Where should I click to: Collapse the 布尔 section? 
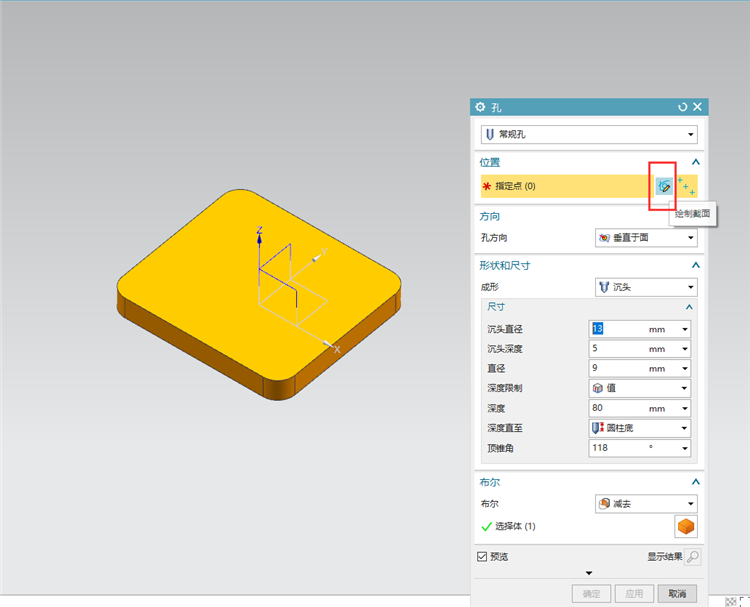coord(696,482)
